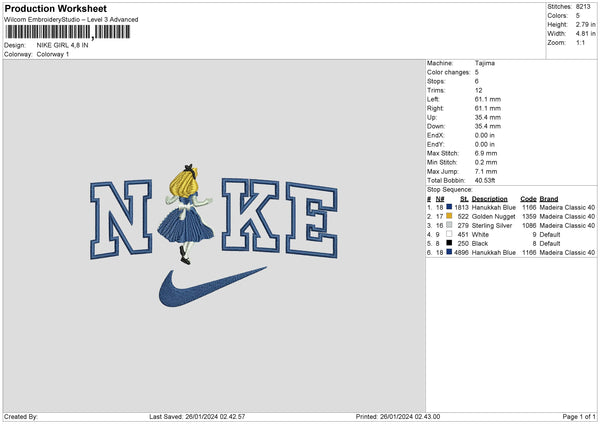
Task: Click code 1359 in the Golden Nugget row
Action: (x=529, y=217)
